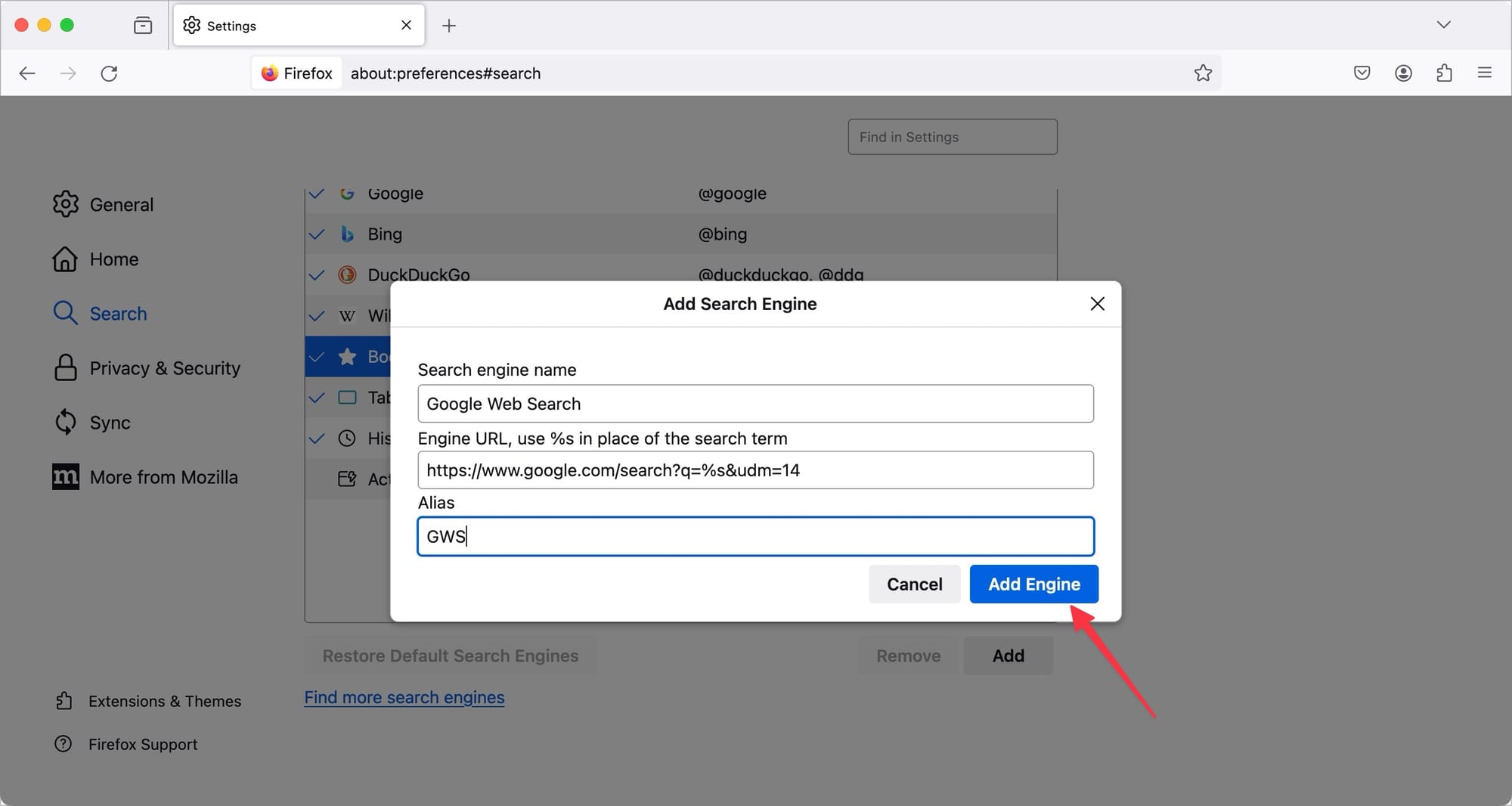This screenshot has width=1512, height=806.
Task: Open a new tab with plus
Action: (x=449, y=26)
